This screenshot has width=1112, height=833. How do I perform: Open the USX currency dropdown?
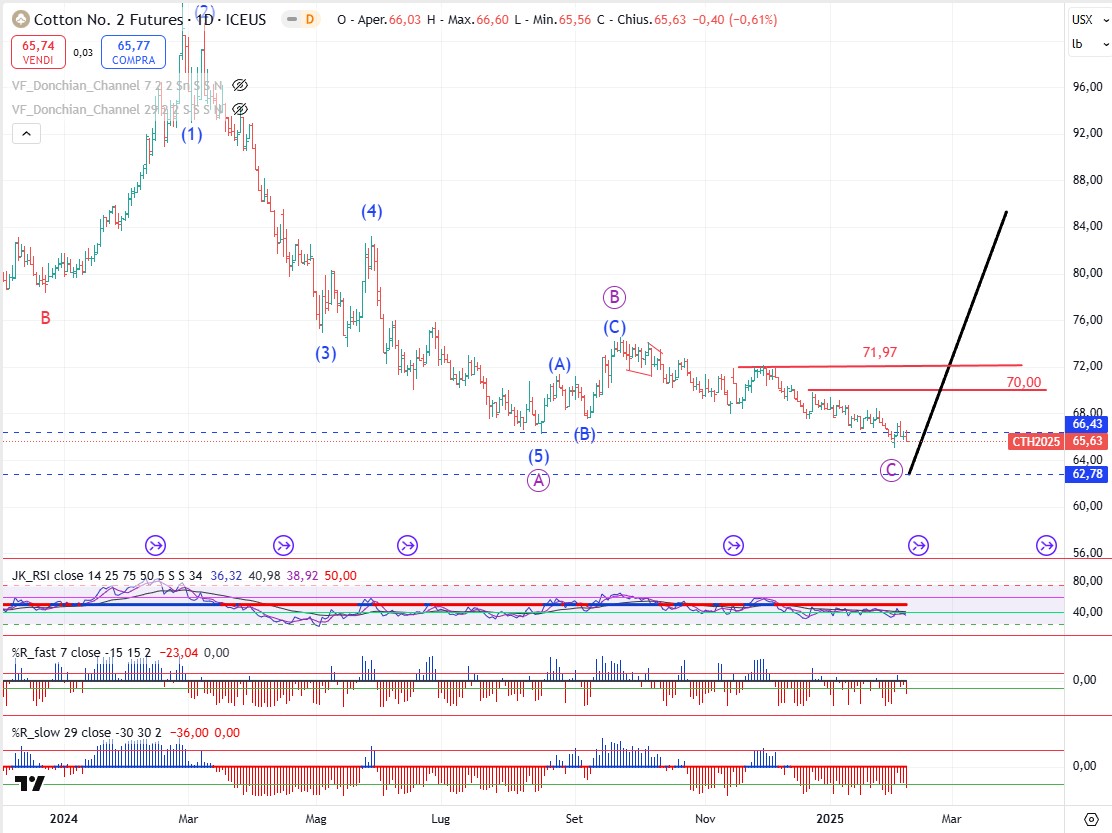tap(1090, 20)
